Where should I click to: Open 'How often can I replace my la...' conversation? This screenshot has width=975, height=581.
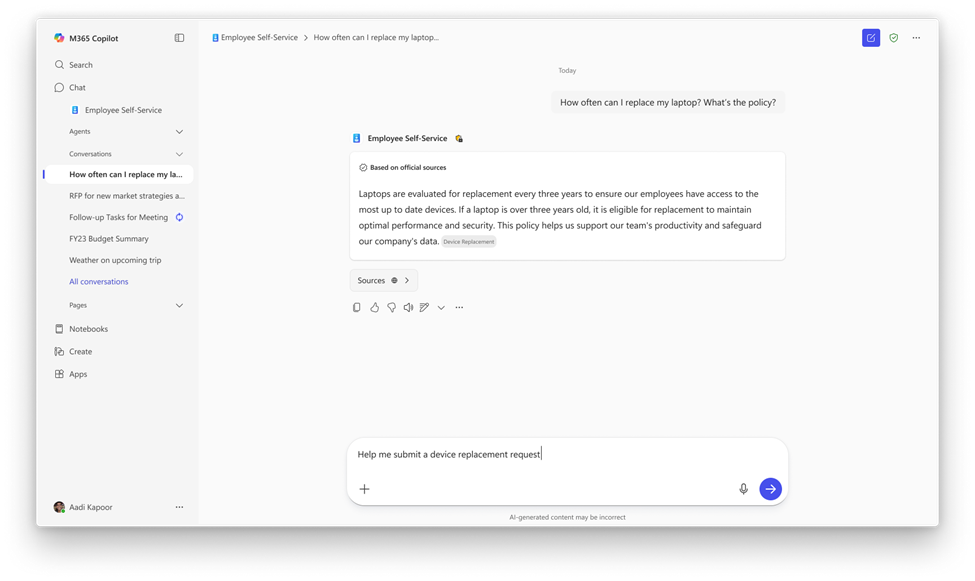coord(119,175)
